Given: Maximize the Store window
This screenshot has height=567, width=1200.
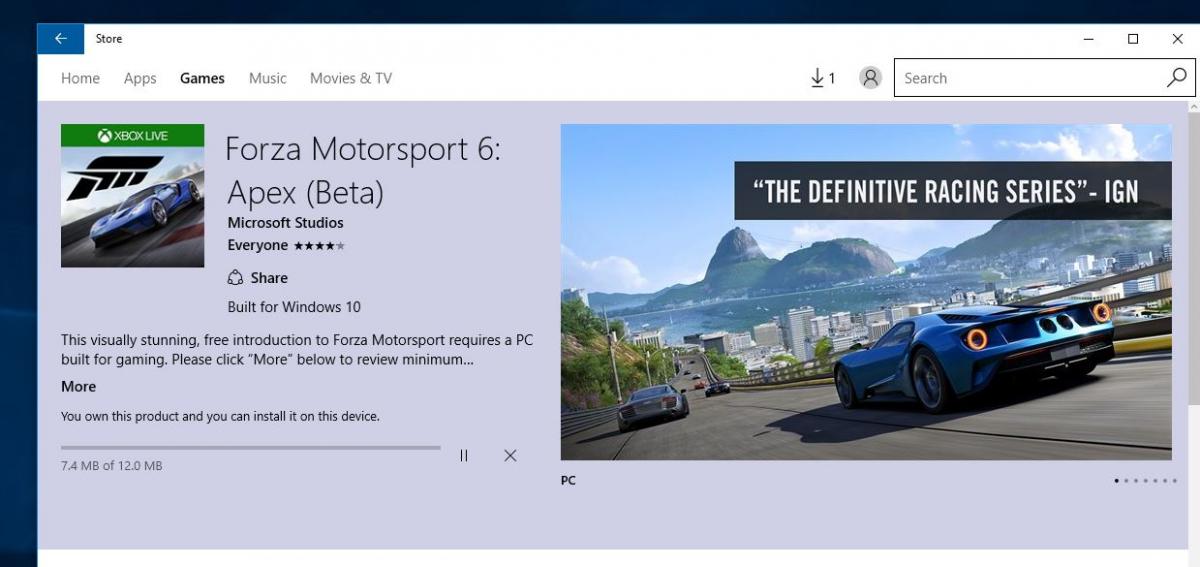Looking at the screenshot, I should [1133, 39].
